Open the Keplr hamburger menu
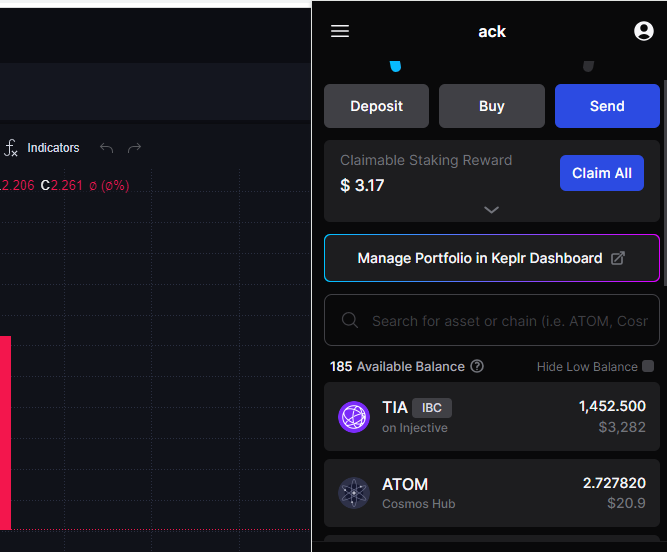 pyautogui.click(x=340, y=31)
